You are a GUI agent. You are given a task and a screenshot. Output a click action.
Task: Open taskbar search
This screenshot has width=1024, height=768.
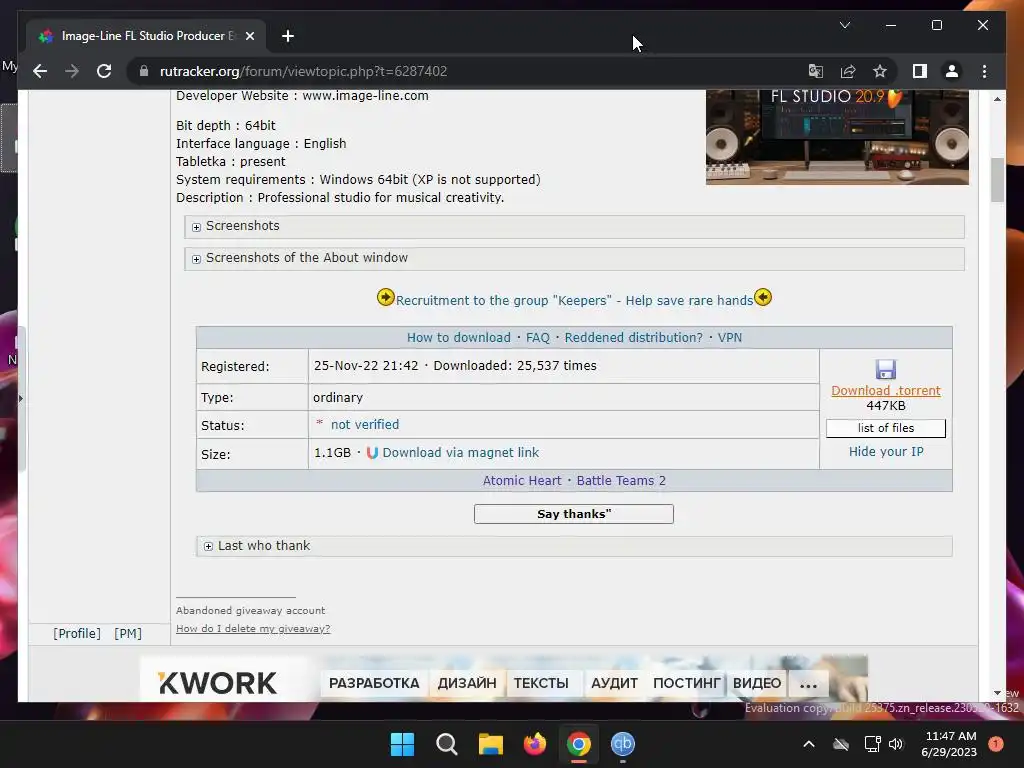(447, 744)
